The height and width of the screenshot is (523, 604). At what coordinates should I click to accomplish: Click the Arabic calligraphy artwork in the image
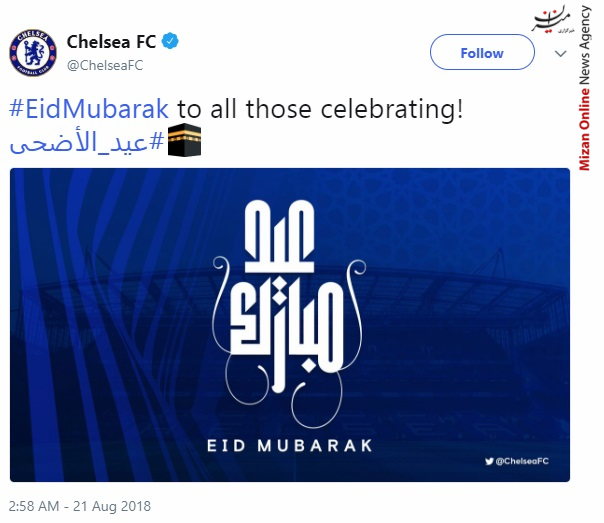[x=289, y=312]
